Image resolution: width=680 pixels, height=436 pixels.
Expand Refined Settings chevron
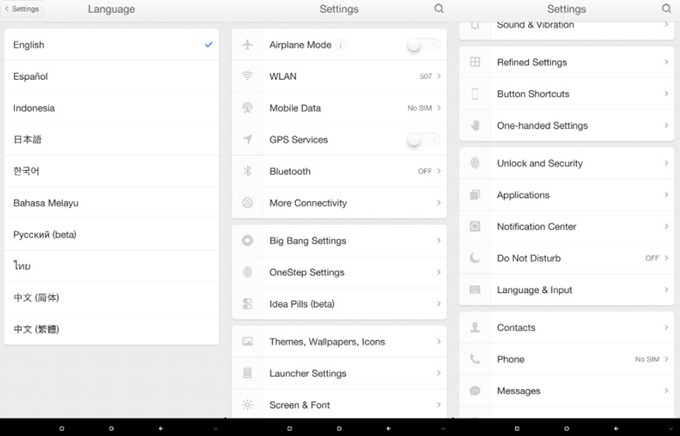666,62
